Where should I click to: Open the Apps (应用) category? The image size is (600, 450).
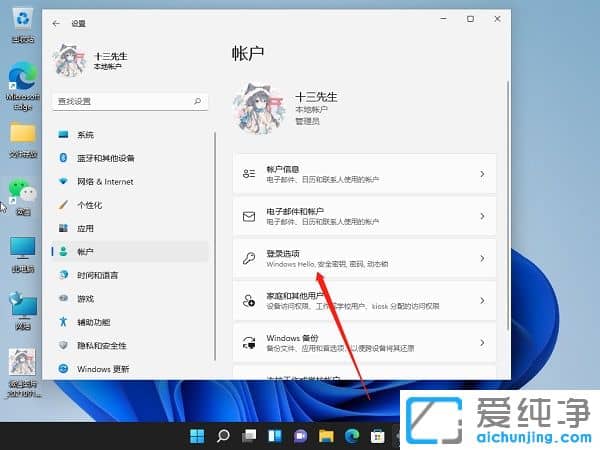[x=130, y=228]
